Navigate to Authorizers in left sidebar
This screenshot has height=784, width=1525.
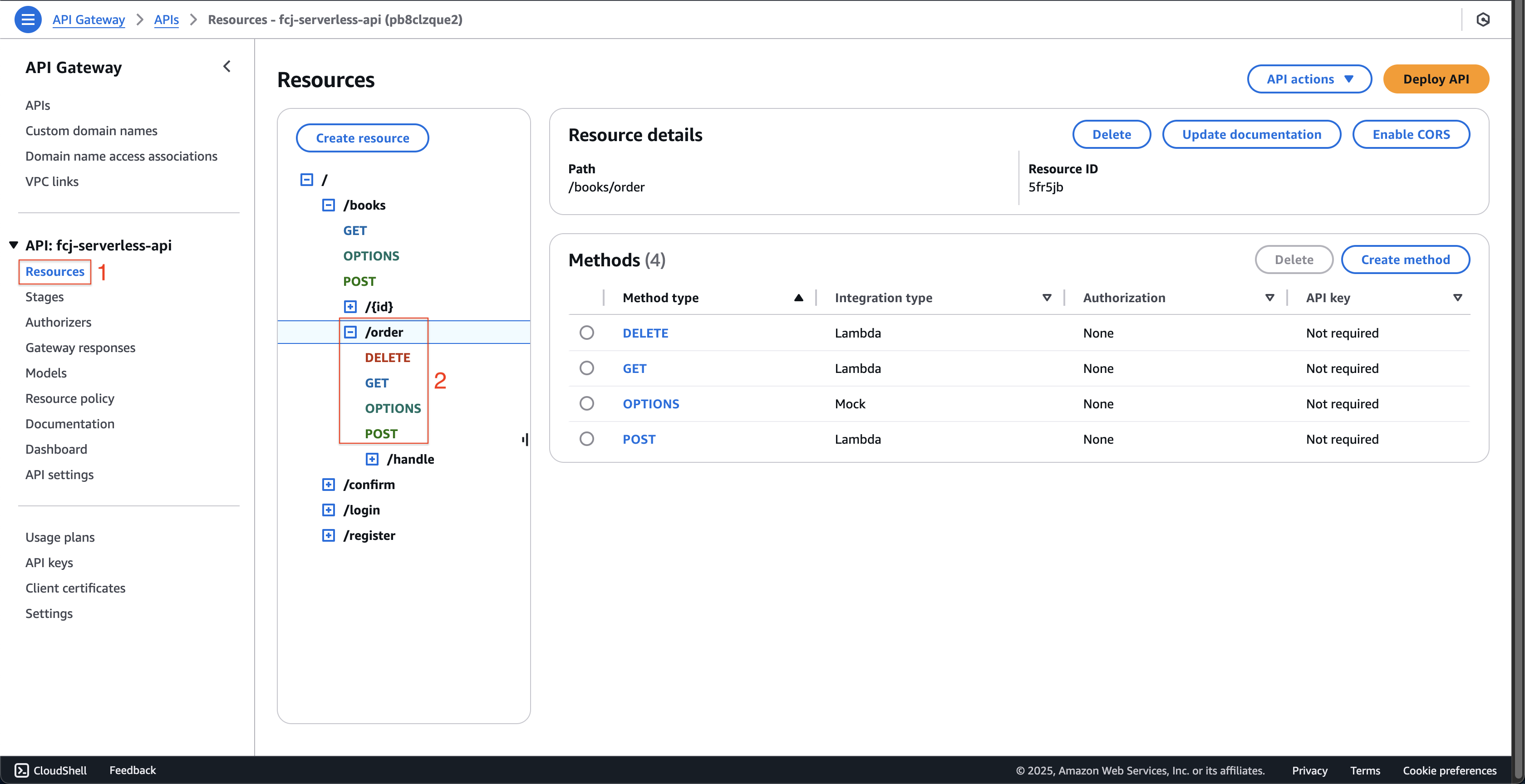[58, 321]
